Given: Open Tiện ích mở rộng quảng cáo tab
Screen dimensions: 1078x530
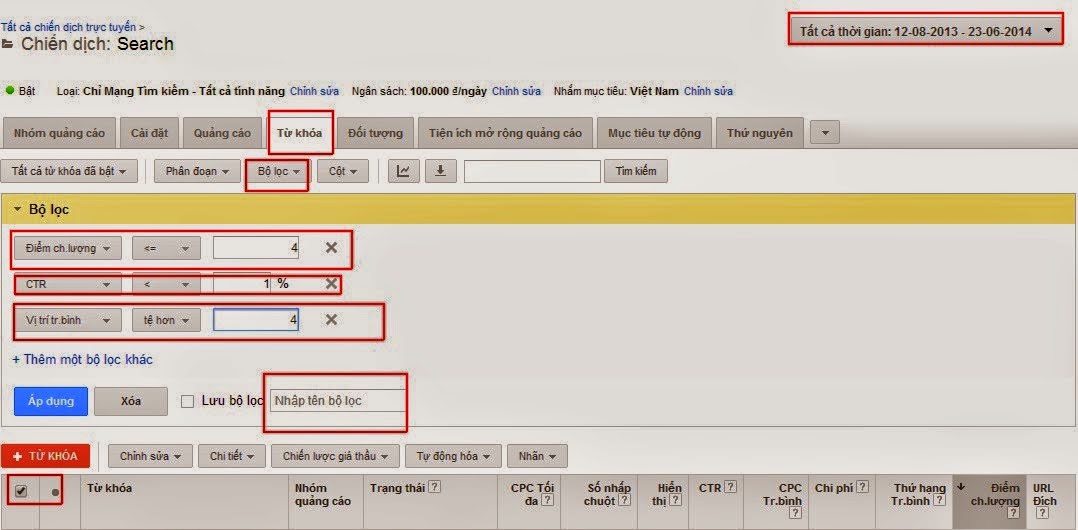Looking at the screenshot, I should (x=505, y=133).
